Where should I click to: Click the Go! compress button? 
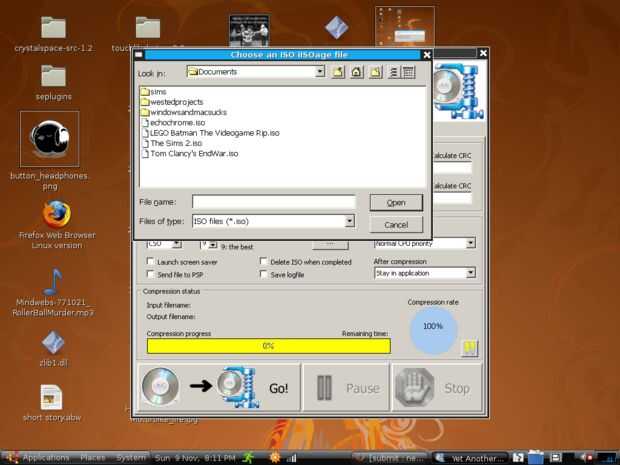(219, 388)
